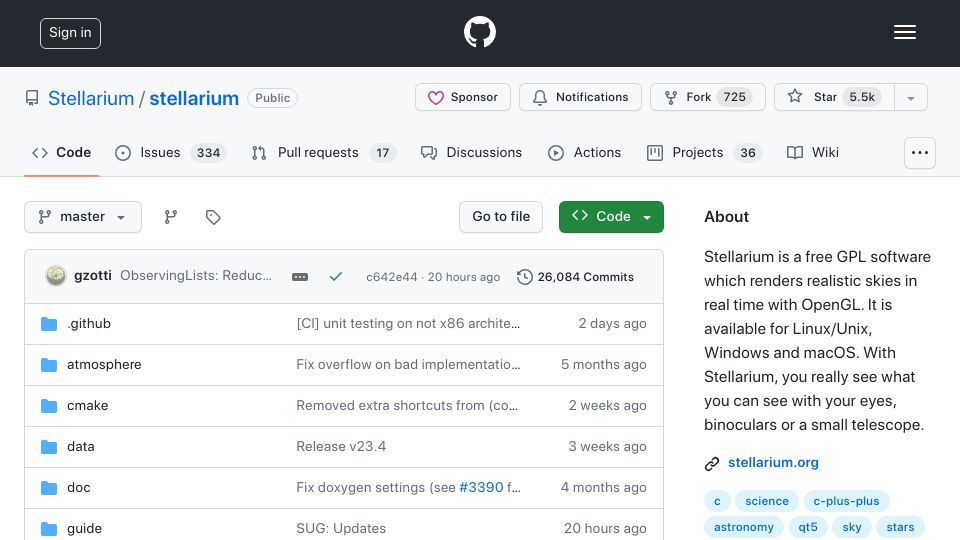Select the sky topic tag
960x540 pixels.
pos(852,527)
